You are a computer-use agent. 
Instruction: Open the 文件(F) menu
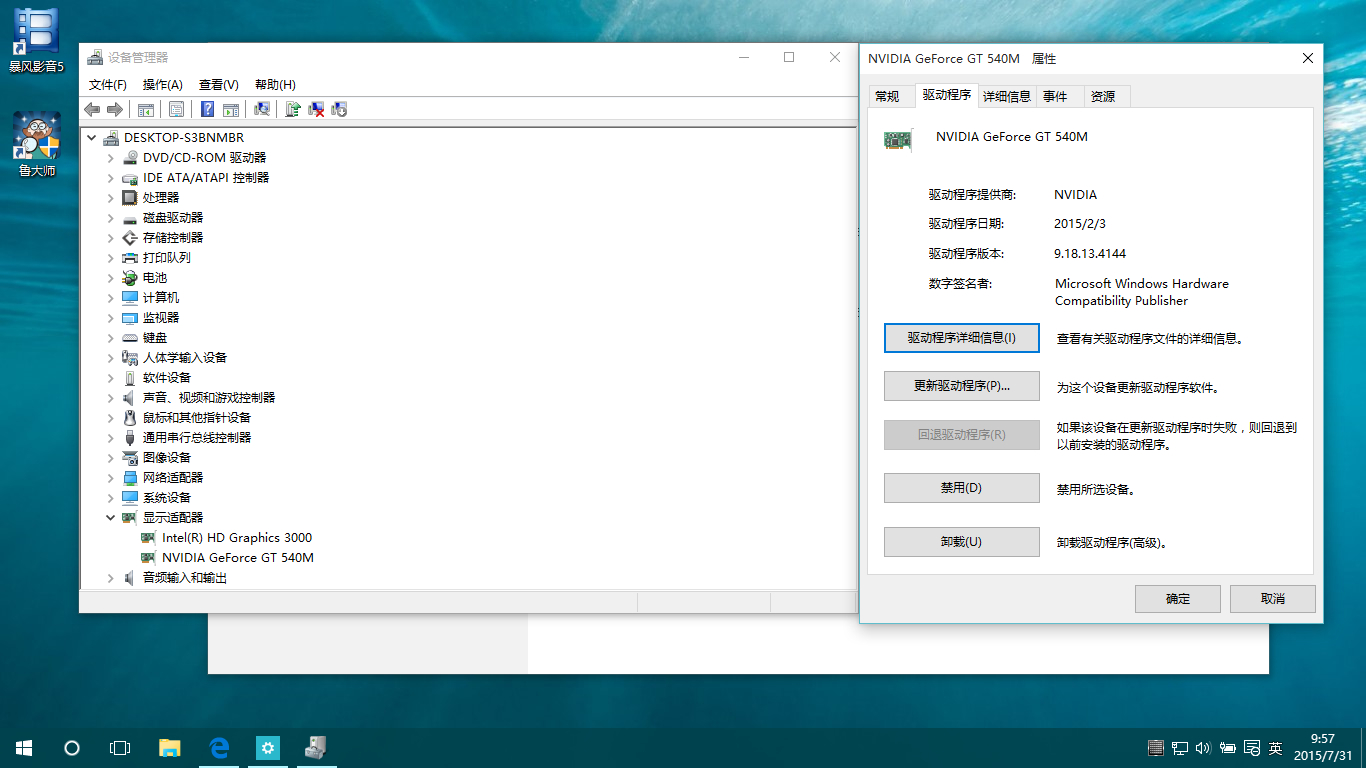(x=108, y=84)
